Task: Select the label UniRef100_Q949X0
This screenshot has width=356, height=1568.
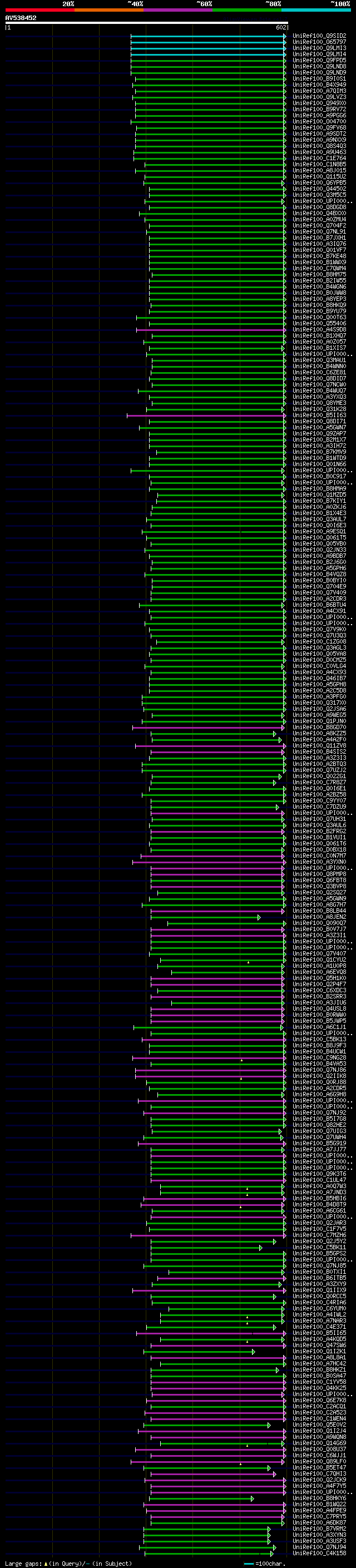Action: [319, 103]
